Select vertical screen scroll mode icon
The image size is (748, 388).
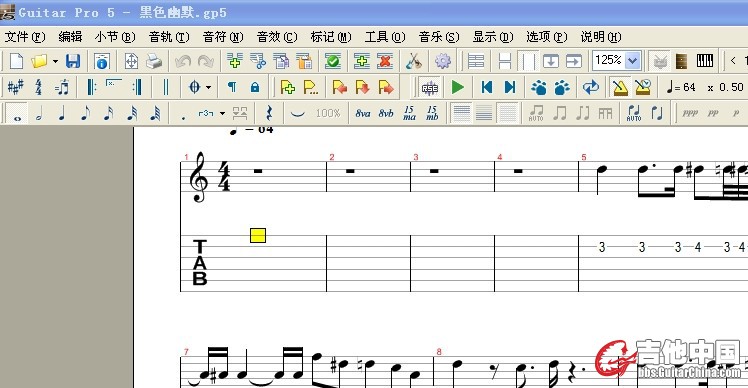(x=551, y=61)
